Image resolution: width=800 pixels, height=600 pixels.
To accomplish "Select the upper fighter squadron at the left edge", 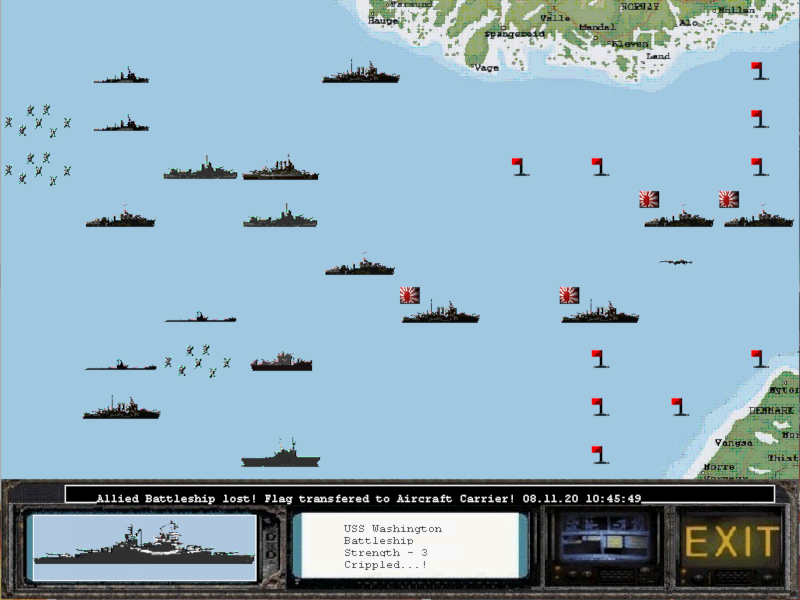I will 38,121.
